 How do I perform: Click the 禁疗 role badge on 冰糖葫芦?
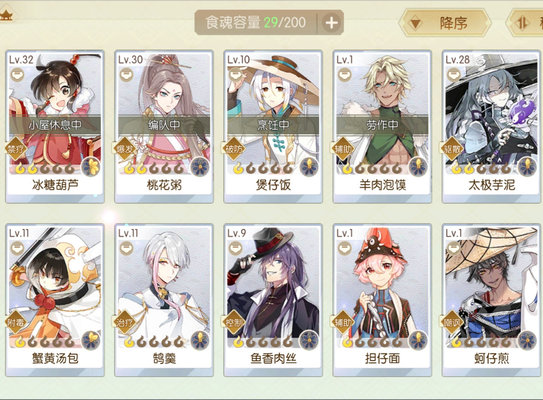point(16,149)
